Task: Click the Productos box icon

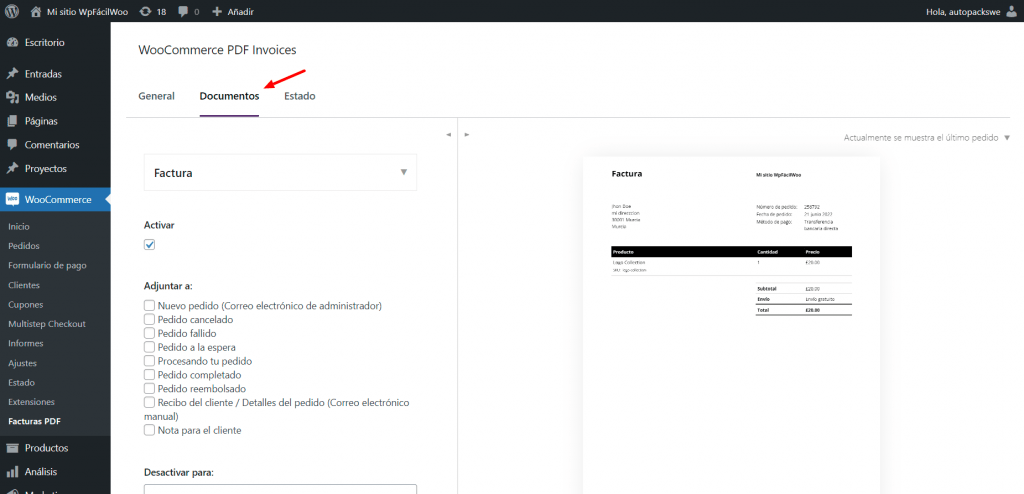Action: point(12,448)
